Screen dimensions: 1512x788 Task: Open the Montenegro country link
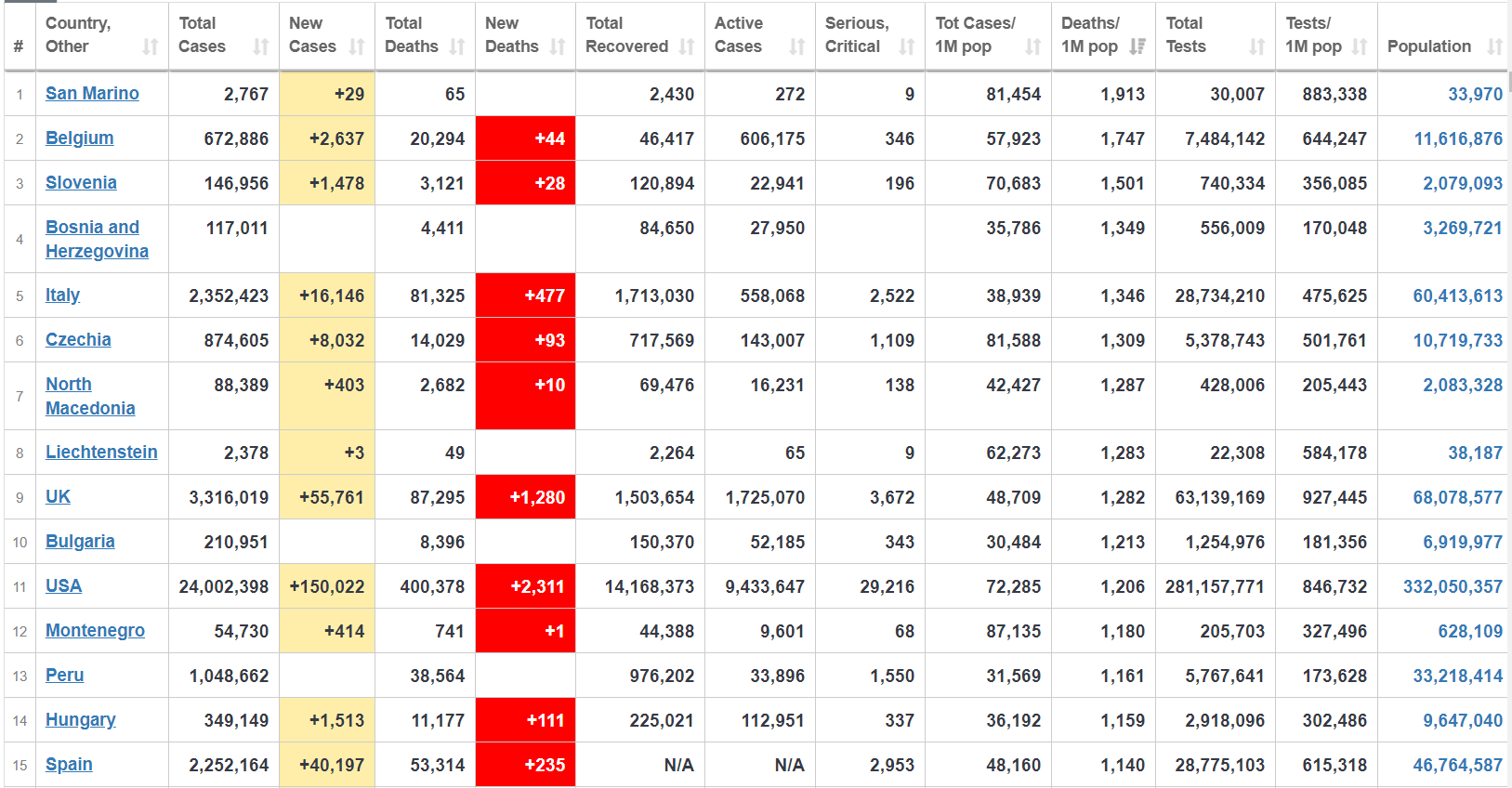(x=95, y=630)
